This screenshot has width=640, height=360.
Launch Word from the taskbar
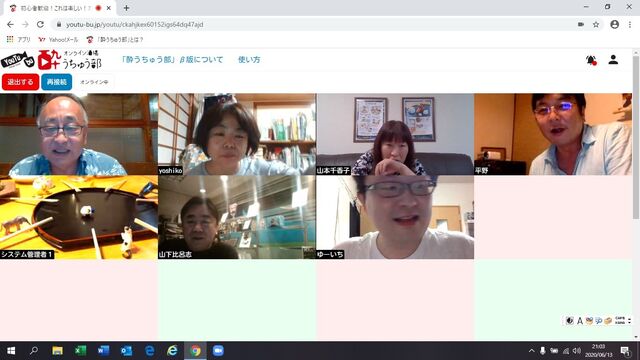pos(103,351)
